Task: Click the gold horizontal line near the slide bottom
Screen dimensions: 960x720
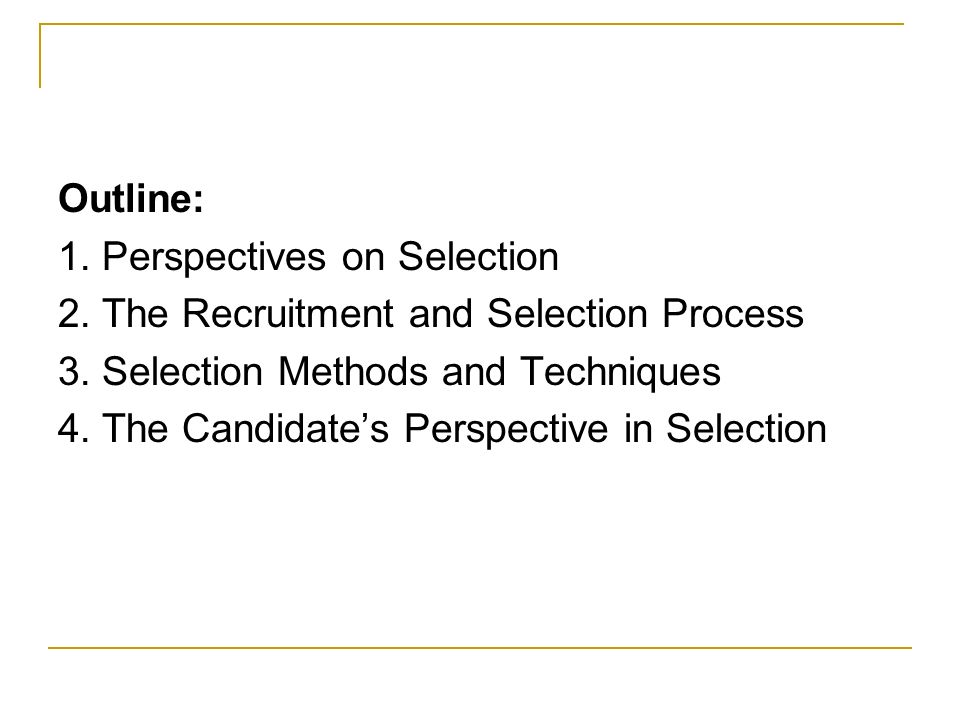Action: [x=480, y=647]
